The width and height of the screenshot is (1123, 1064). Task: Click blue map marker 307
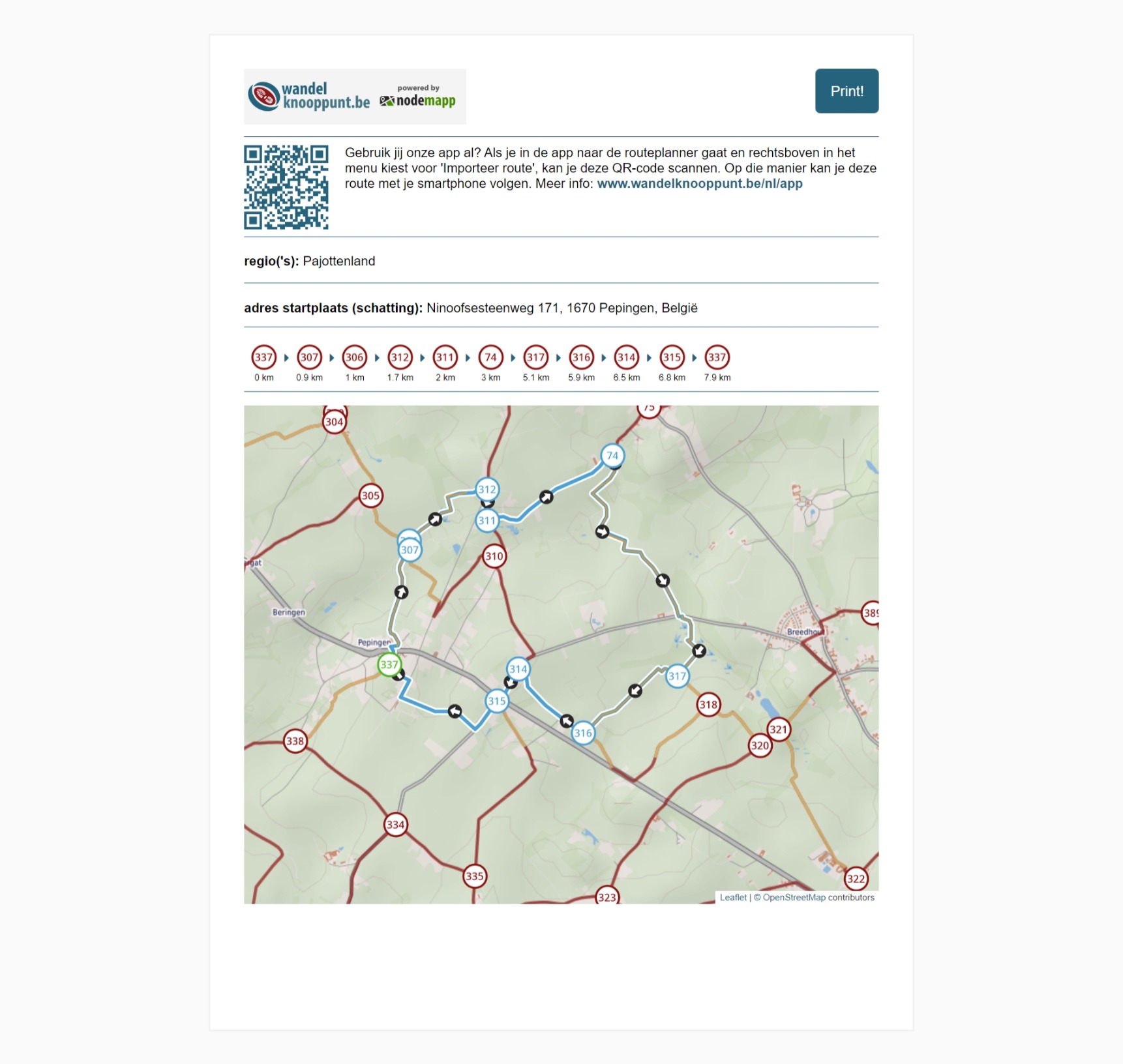(410, 550)
